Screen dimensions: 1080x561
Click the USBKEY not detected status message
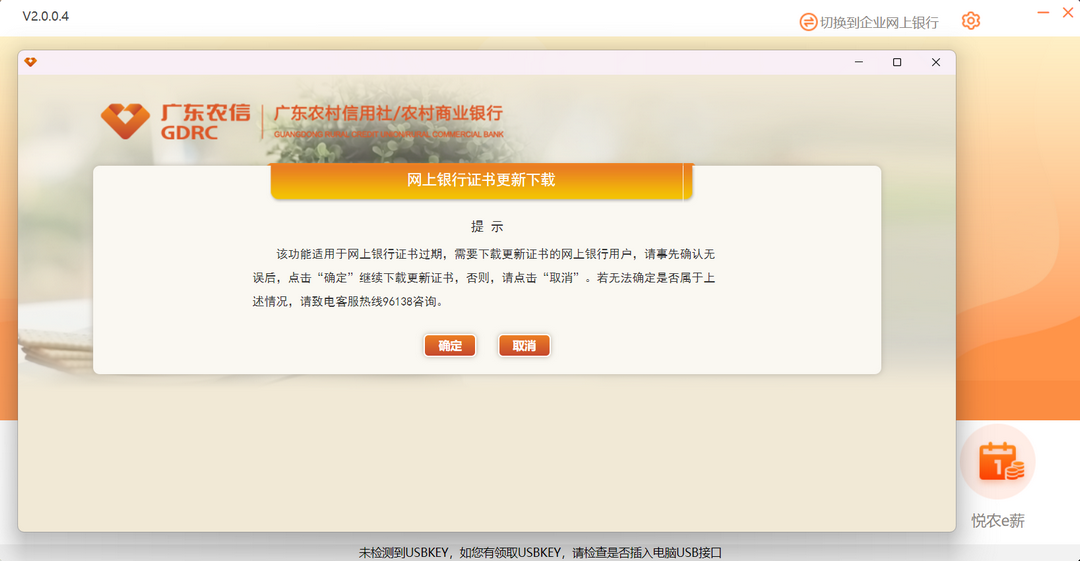[540, 553]
